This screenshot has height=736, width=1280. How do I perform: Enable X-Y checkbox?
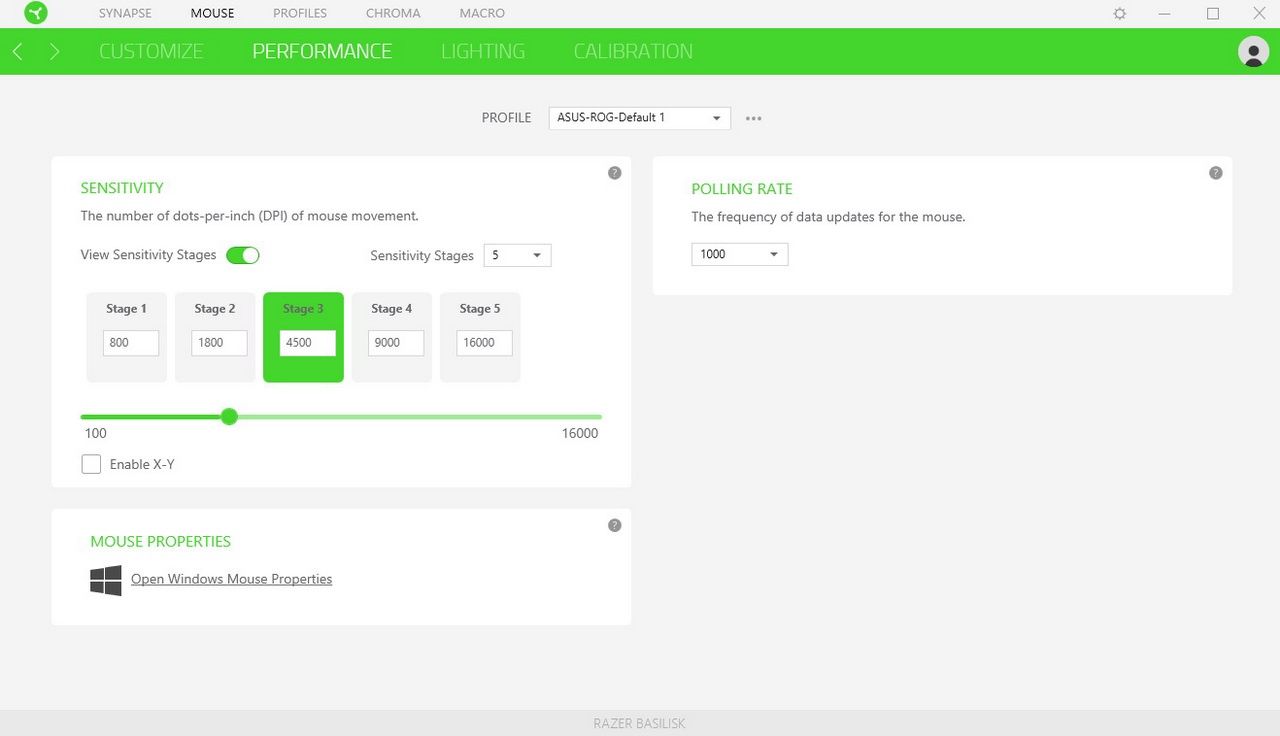[x=91, y=464]
